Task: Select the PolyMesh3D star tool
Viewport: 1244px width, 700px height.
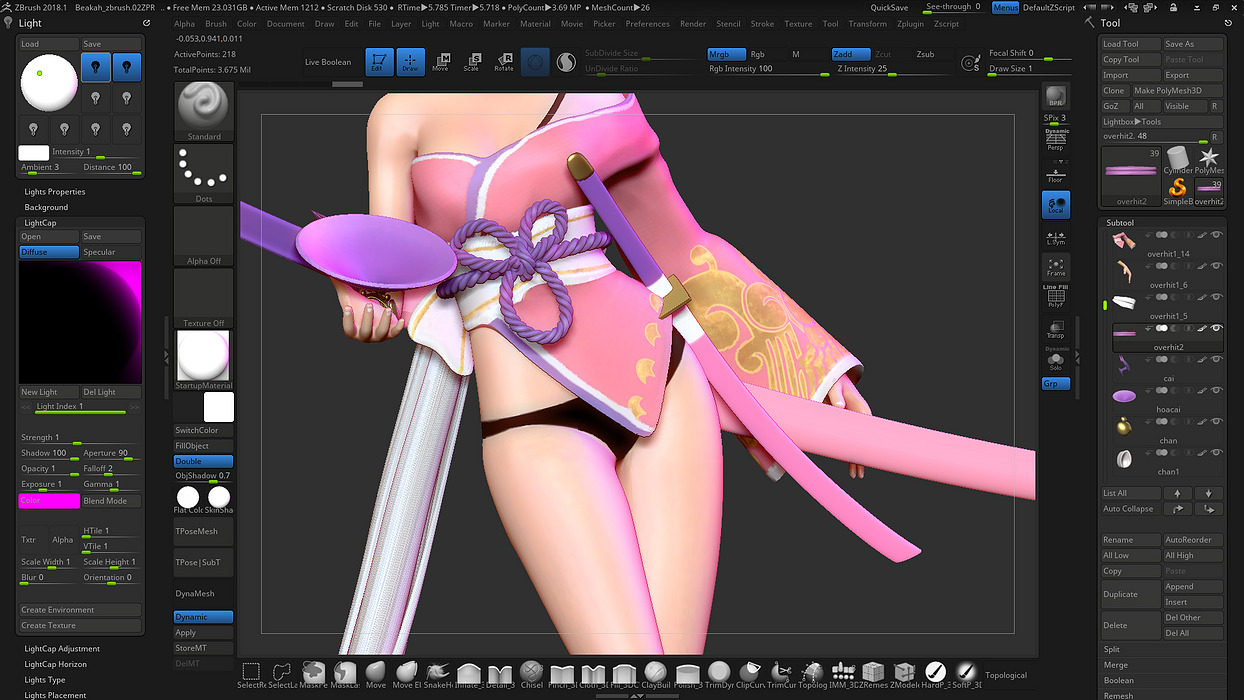Action: coord(1209,160)
